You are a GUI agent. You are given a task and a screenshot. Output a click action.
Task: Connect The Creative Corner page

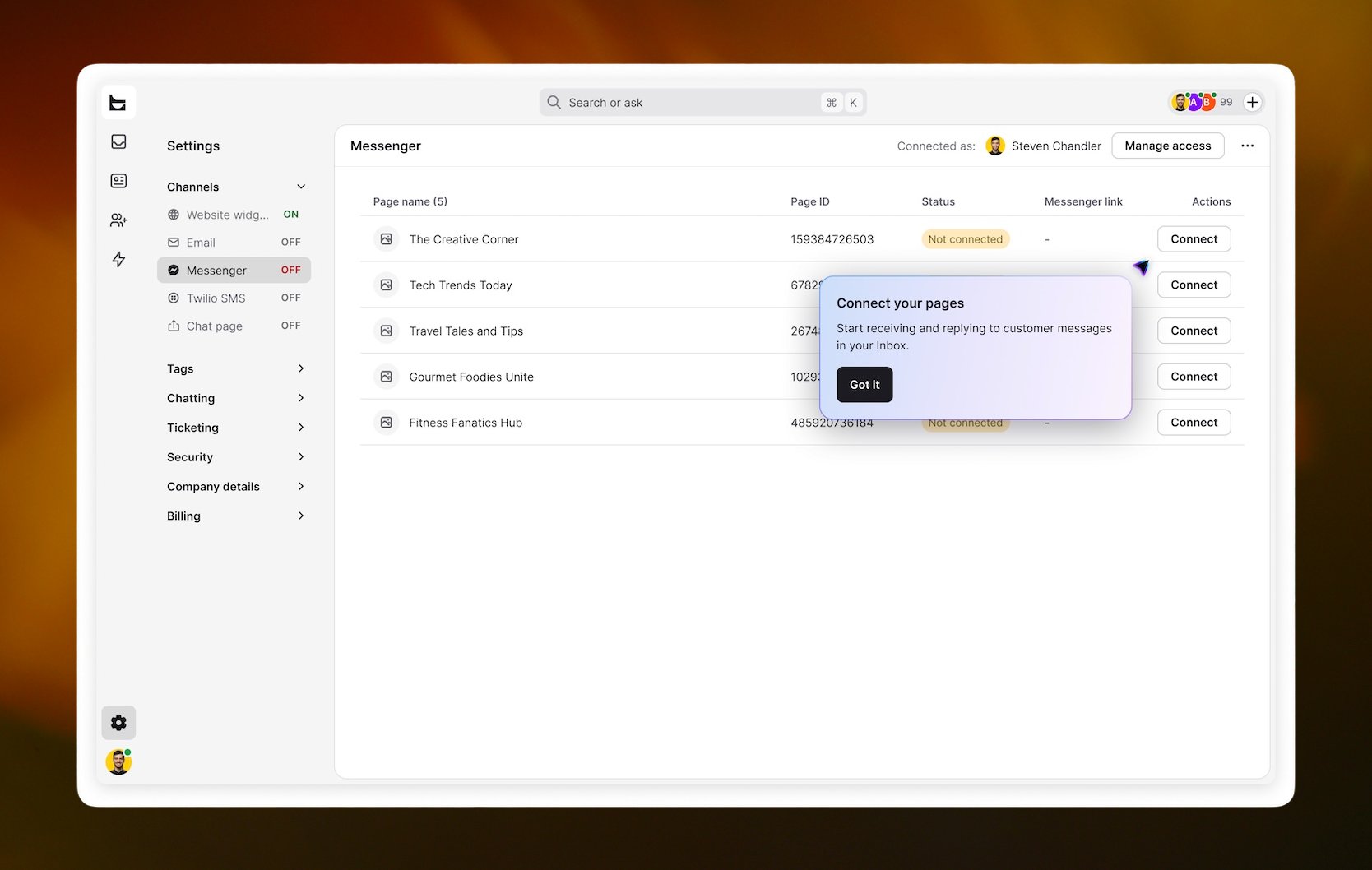point(1194,239)
